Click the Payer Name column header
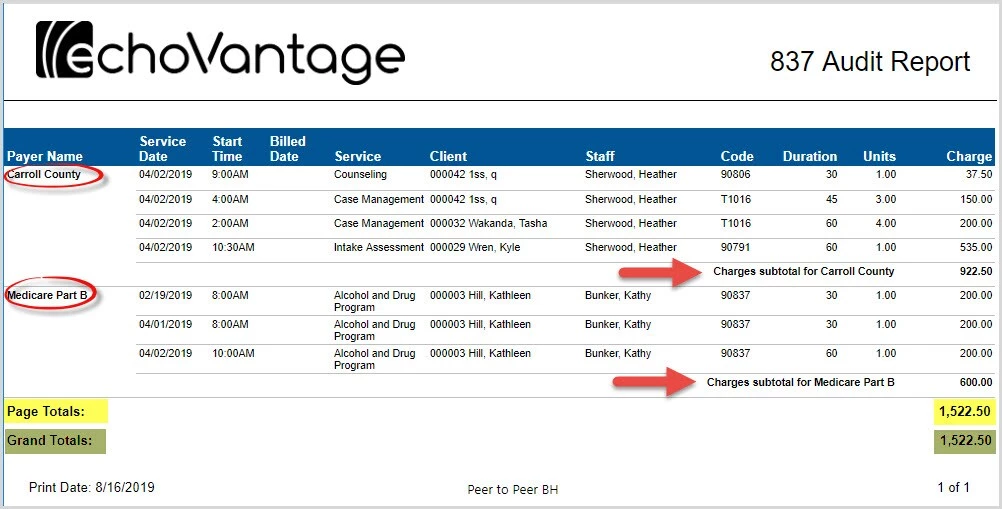 (x=45, y=156)
